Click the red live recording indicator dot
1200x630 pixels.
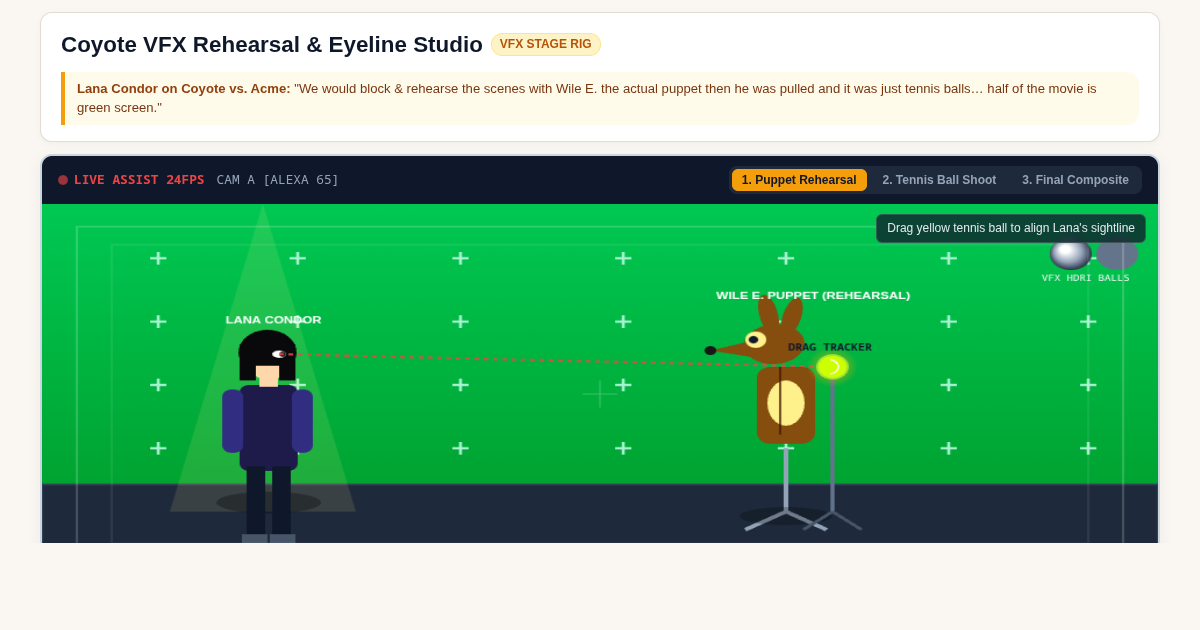tap(63, 180)
